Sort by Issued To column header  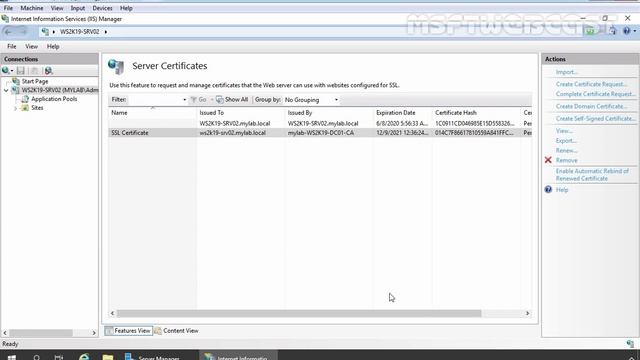[240, 113]
